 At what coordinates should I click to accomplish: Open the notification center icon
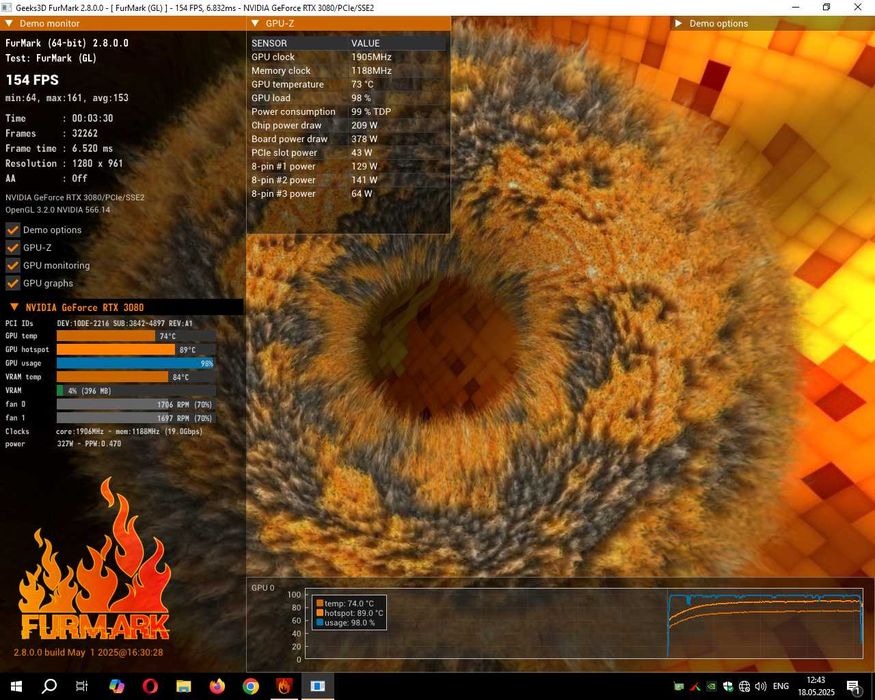pos(853,687)
